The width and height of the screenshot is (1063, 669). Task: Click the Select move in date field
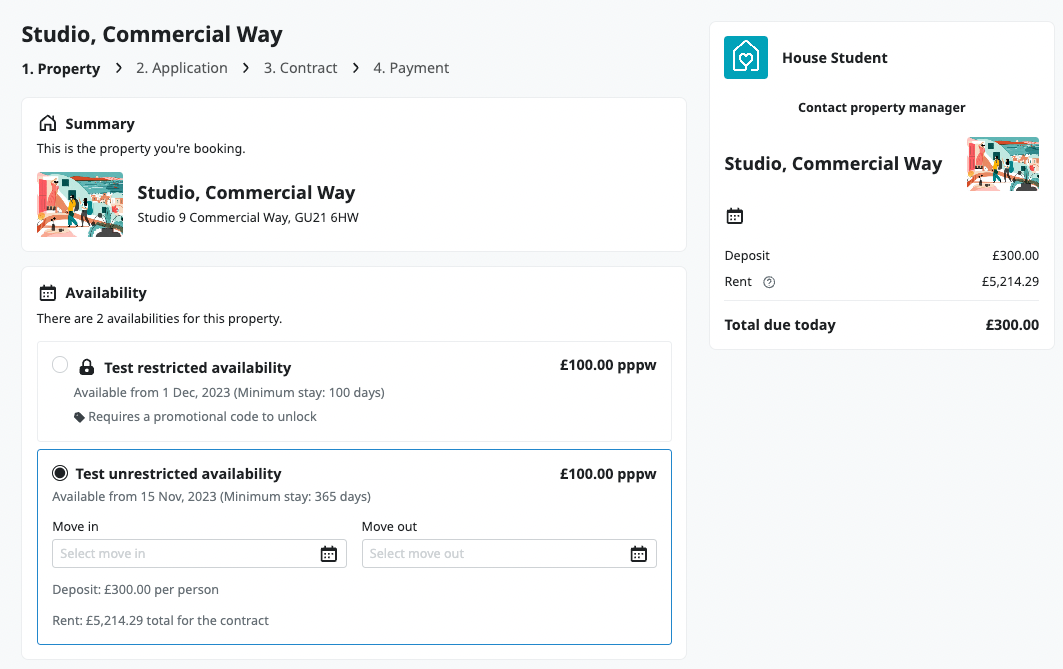(x=185, y=554)
